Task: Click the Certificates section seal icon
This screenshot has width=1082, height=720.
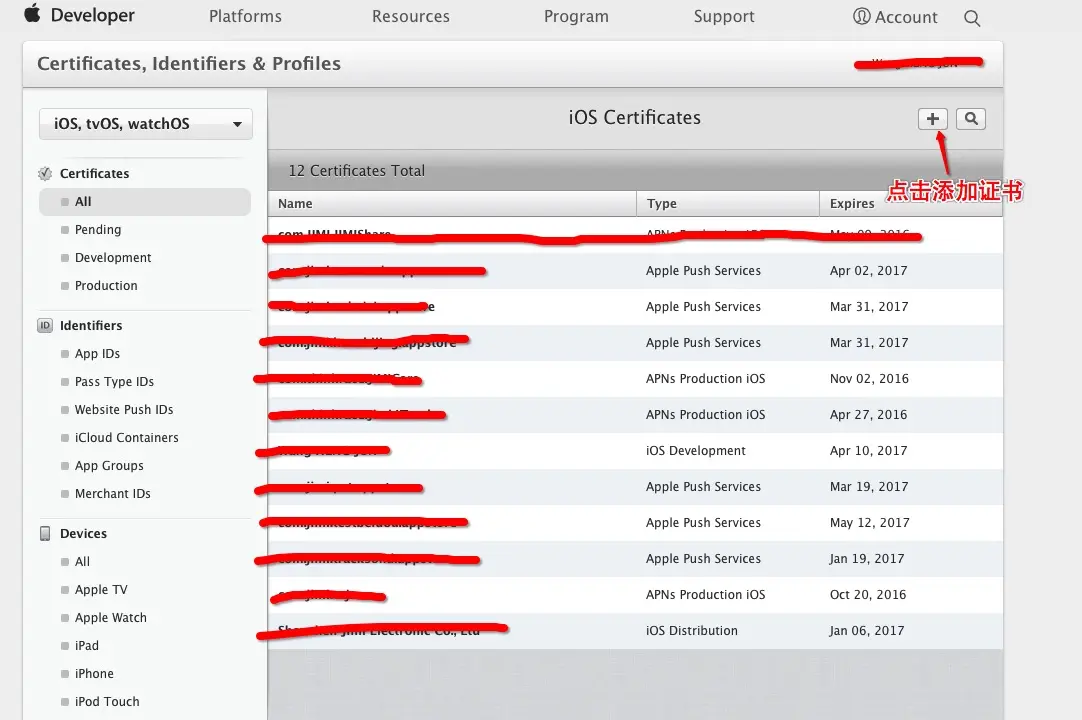Action: point(45,173)
